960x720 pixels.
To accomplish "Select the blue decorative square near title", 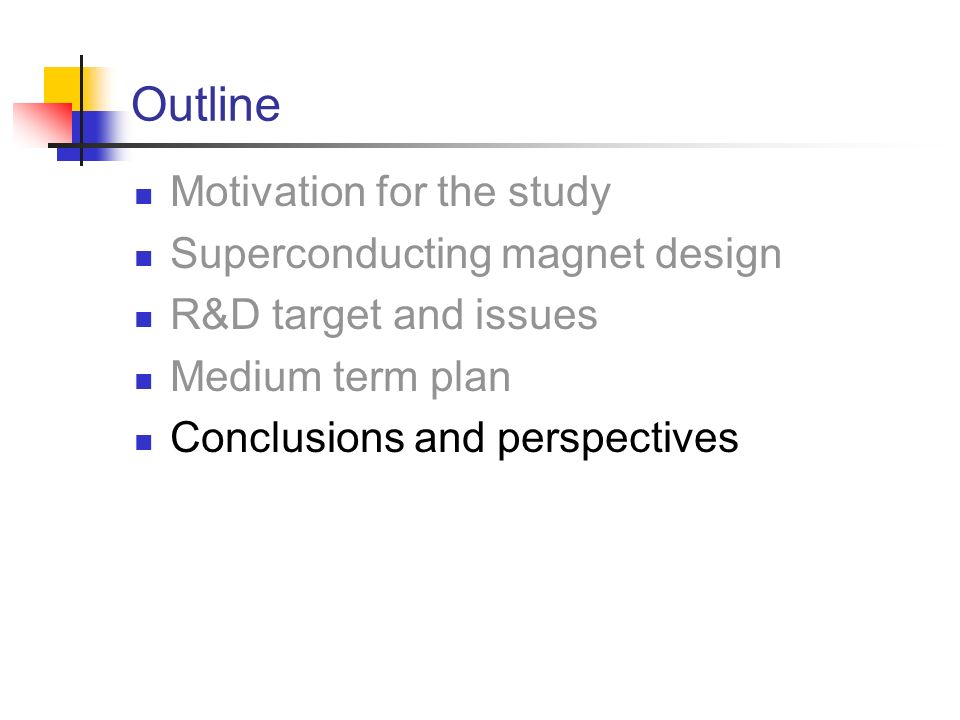I will pos(92,136).
